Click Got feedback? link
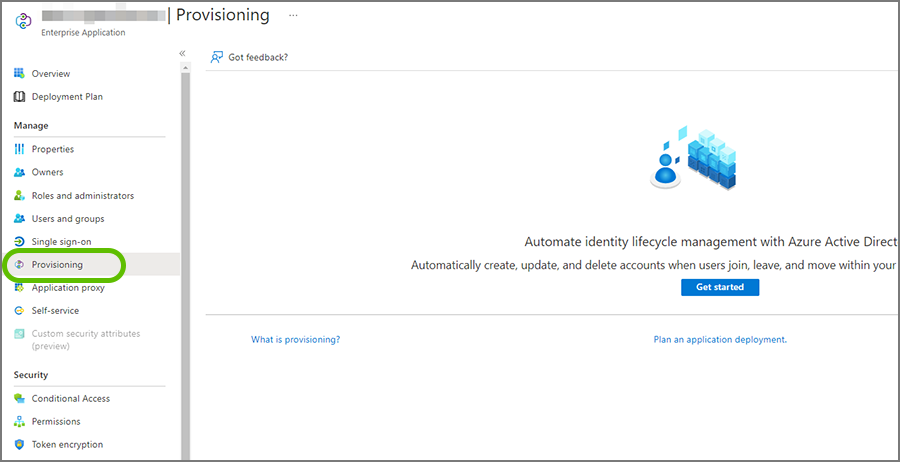The image size is (900, 462). 258,57
